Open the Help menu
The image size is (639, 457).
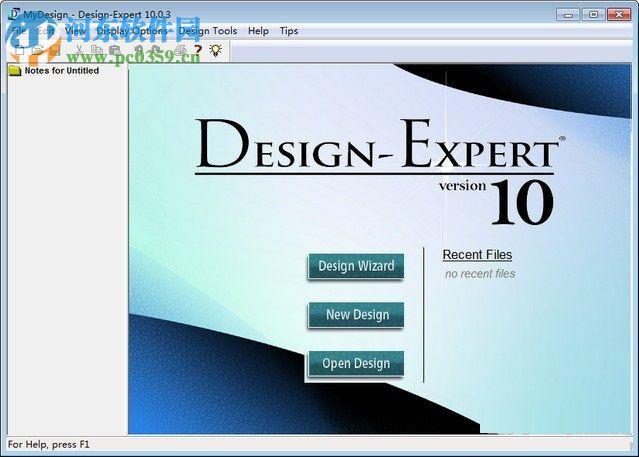(x=258, y=31)
